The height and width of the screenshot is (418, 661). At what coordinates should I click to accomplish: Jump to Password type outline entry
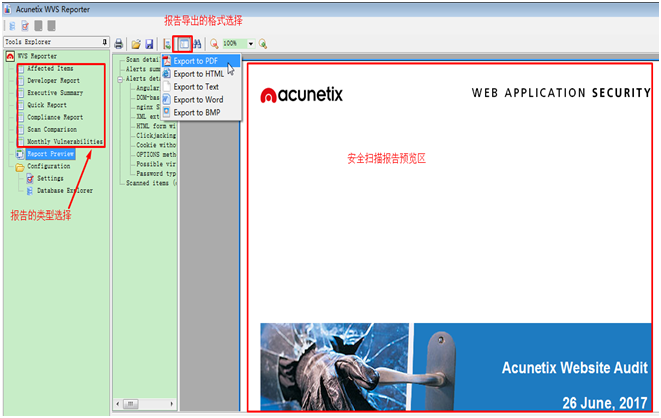click(x=156, y=173)
